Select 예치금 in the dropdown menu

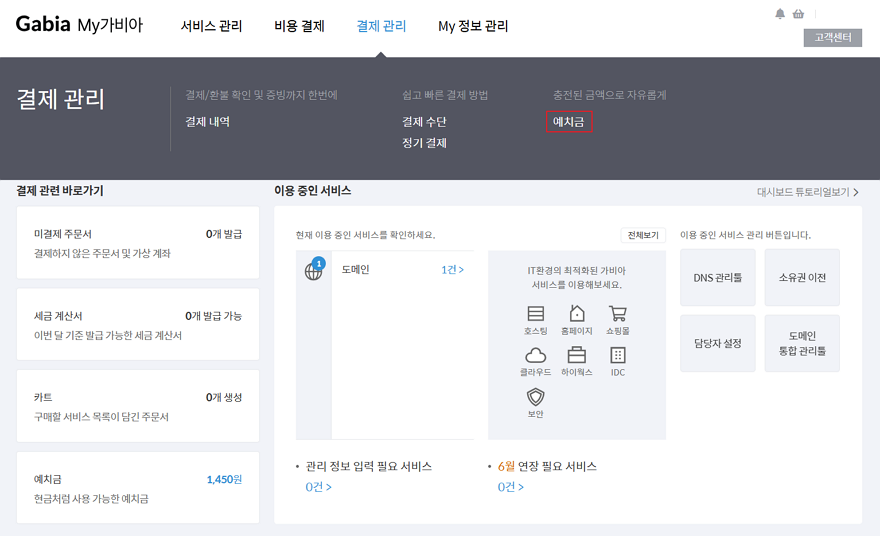569,122
